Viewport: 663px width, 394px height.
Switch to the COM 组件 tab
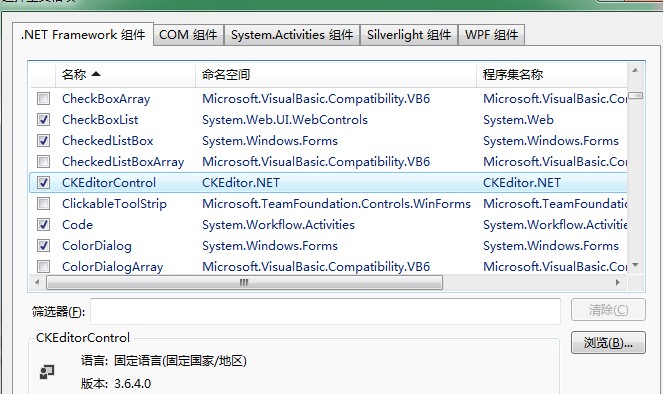[188, 35]
